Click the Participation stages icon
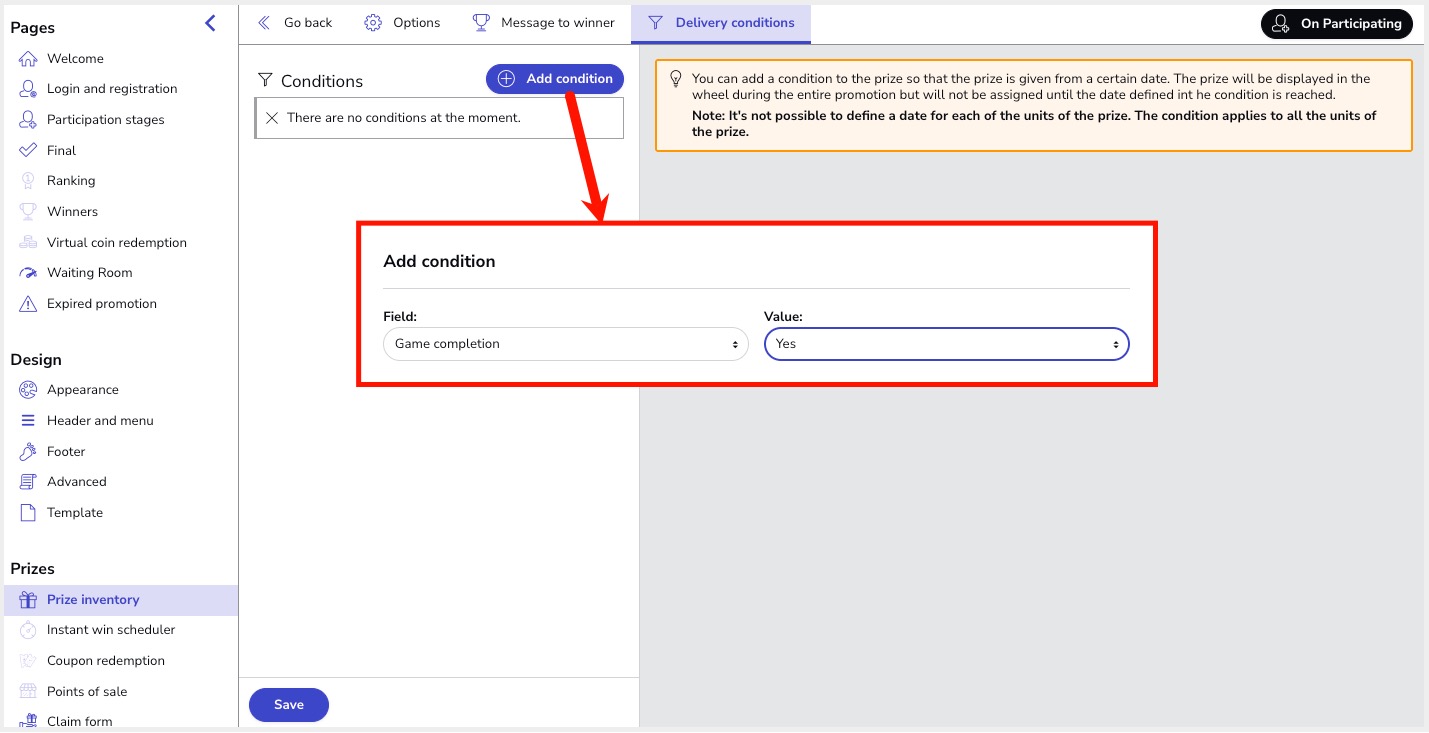The width and height of the screenshot is (1429, 733). 28,120
